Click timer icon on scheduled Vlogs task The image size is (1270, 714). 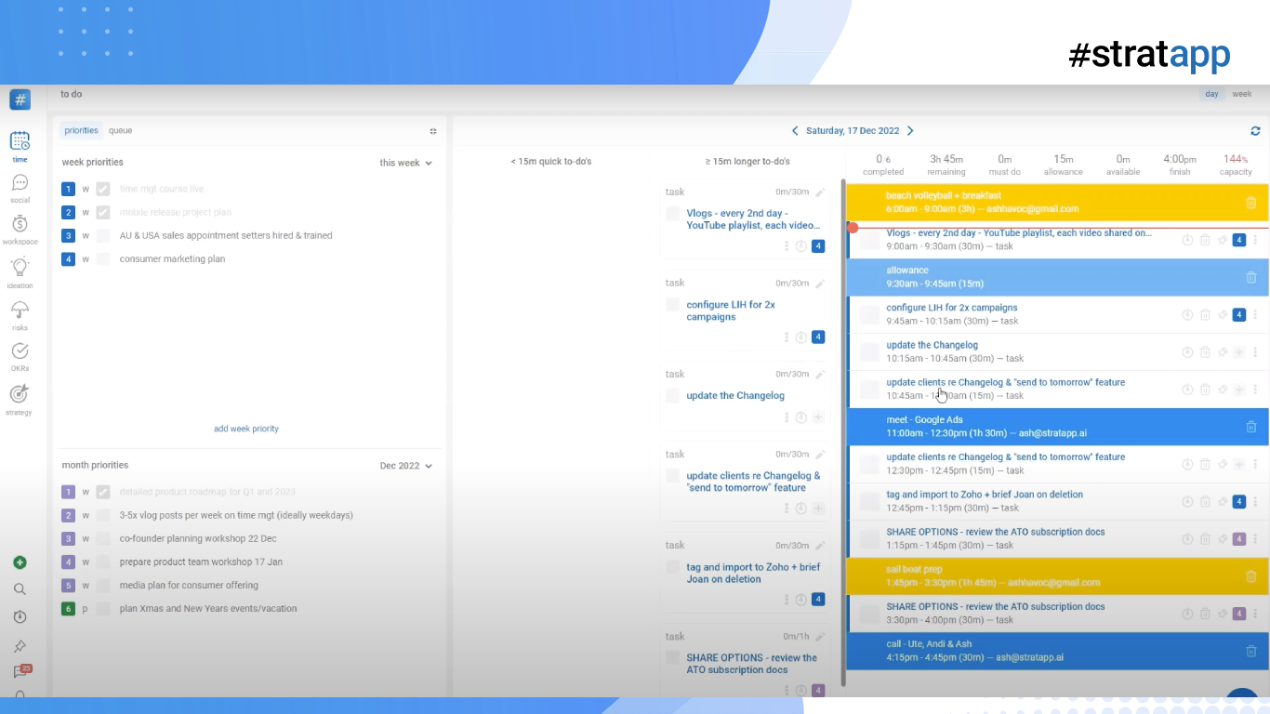pos(1187,240)
